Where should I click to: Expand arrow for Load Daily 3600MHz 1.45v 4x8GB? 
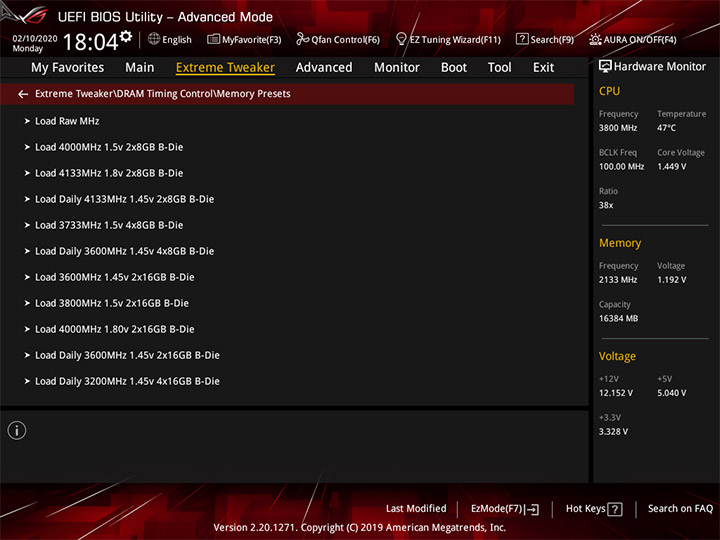pyautogui.click(x=27, y=251)
